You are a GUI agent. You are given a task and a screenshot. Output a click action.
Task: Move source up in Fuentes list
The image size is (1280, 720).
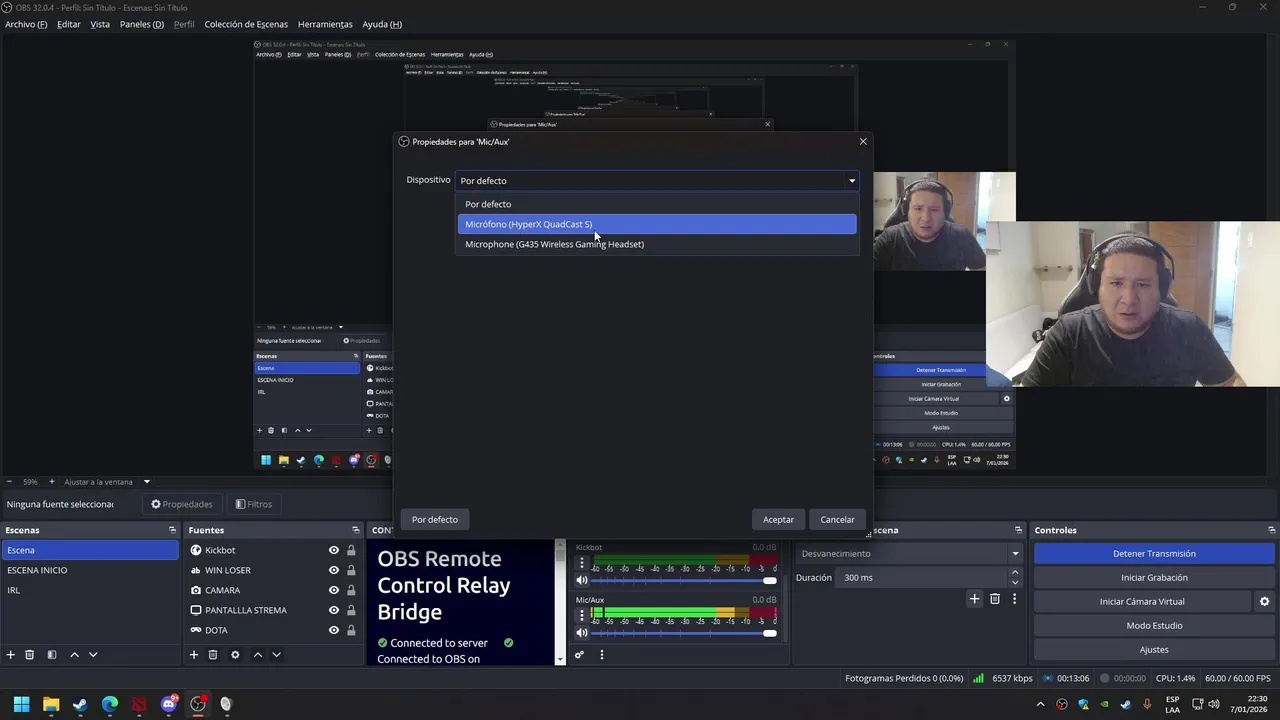pyautogui.click(x=257, y=655)
